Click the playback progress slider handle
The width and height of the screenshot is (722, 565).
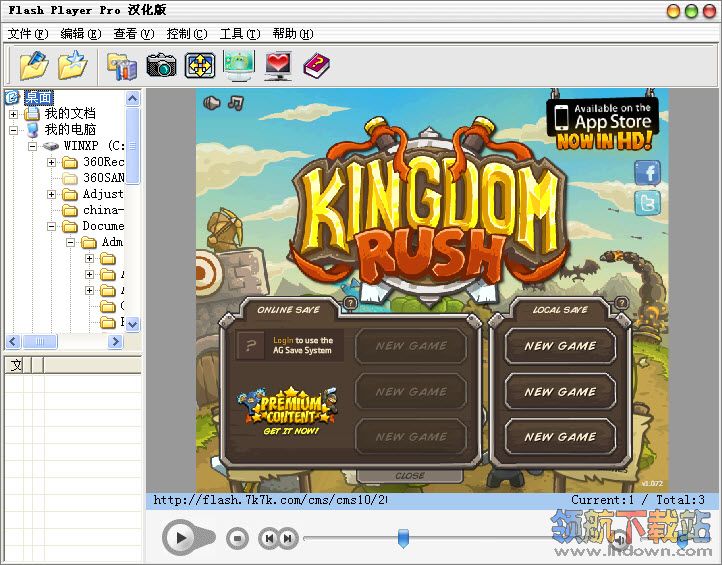[403, 538]
